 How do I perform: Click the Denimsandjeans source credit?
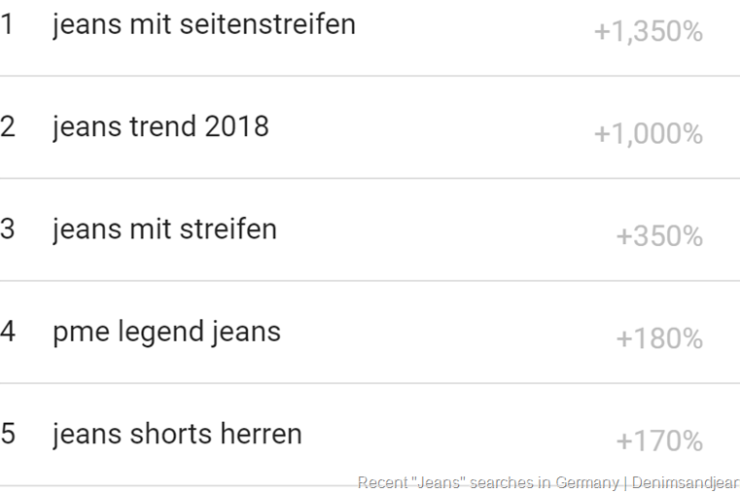[684, 482]
